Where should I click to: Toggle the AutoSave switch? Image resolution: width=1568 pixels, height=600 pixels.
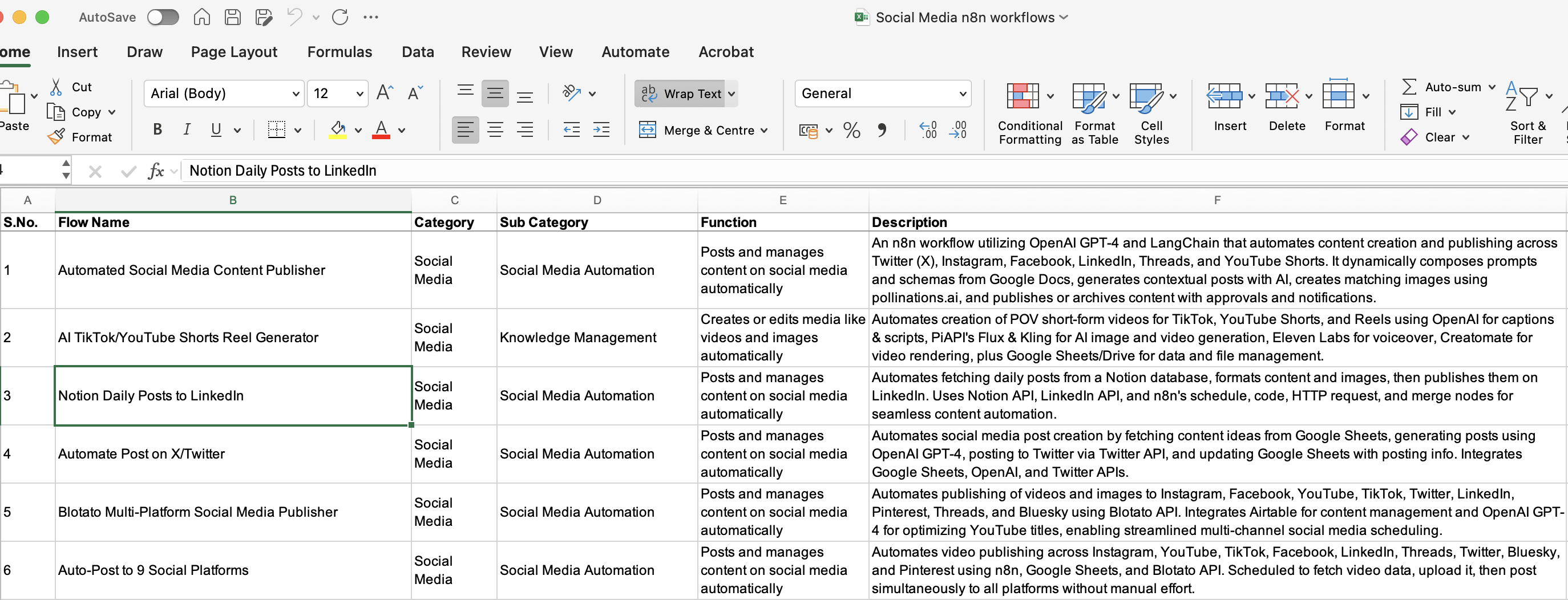click(163, 18)
